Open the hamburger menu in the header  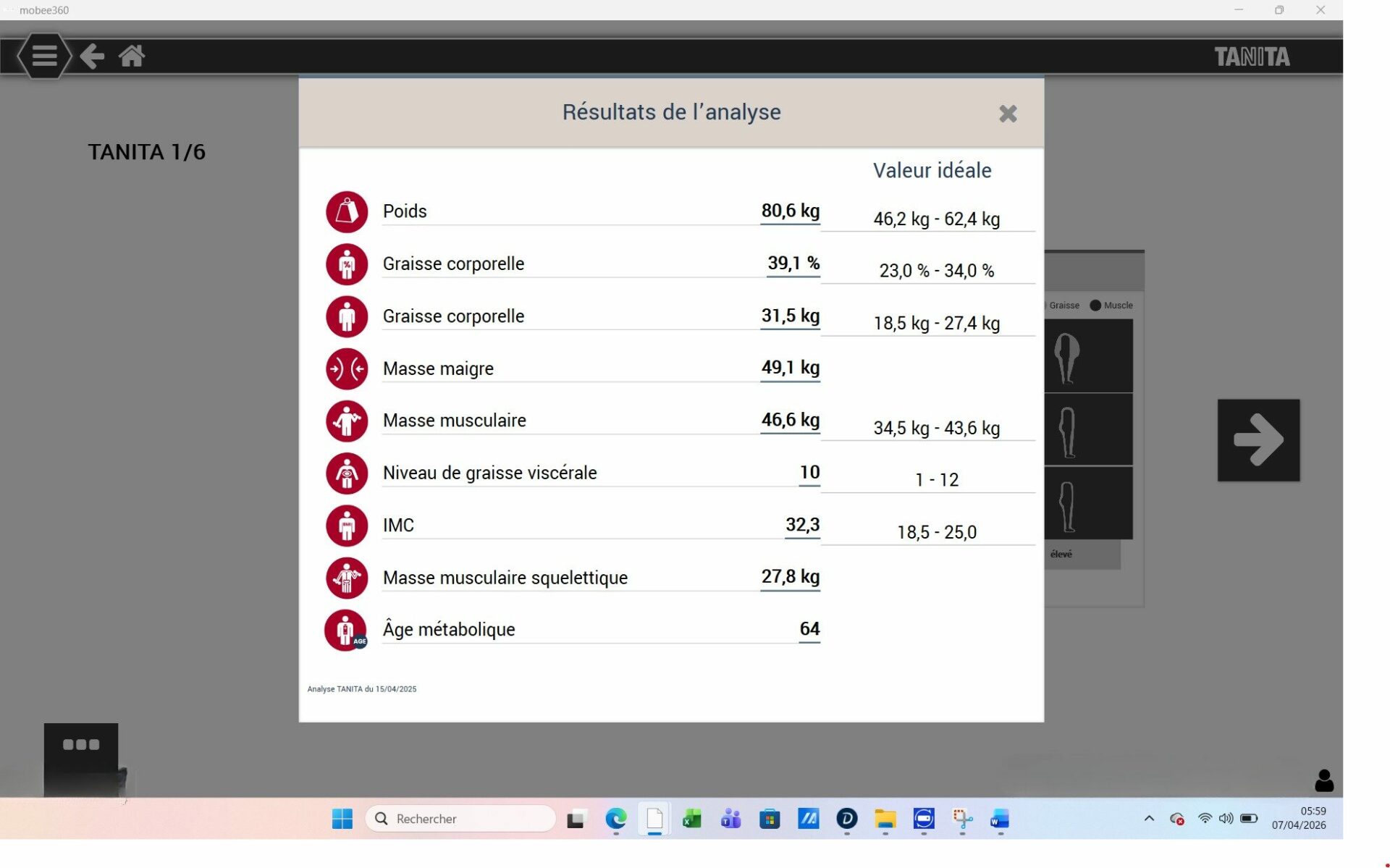(44, 56)
